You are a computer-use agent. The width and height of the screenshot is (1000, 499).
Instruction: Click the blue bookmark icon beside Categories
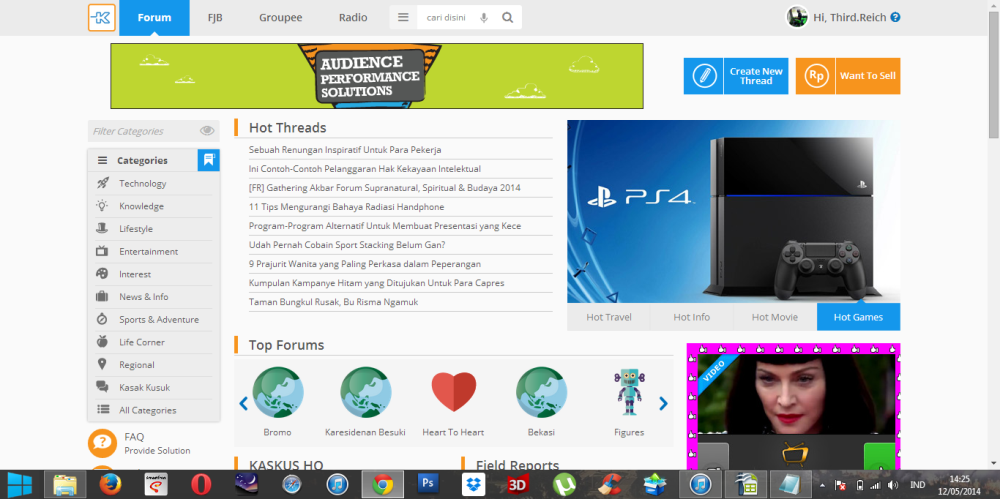209,160
